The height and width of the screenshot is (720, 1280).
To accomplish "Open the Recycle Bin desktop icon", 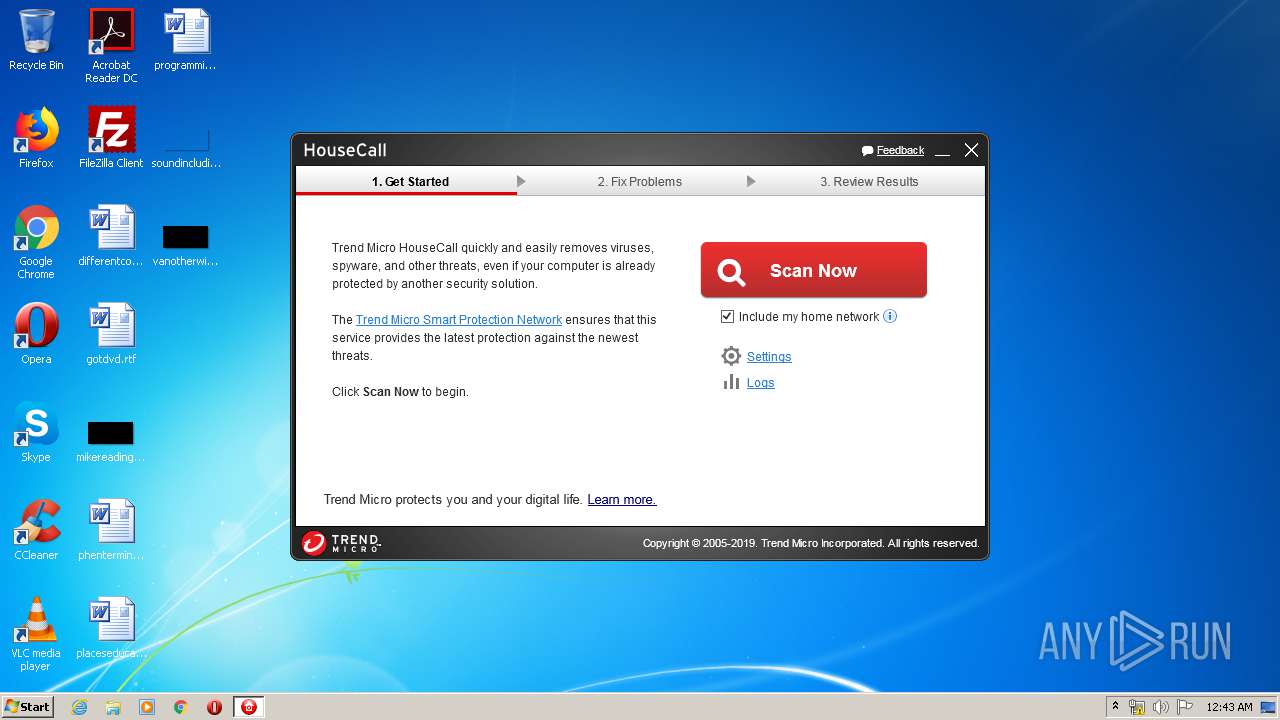I will (x=36, y=40).
